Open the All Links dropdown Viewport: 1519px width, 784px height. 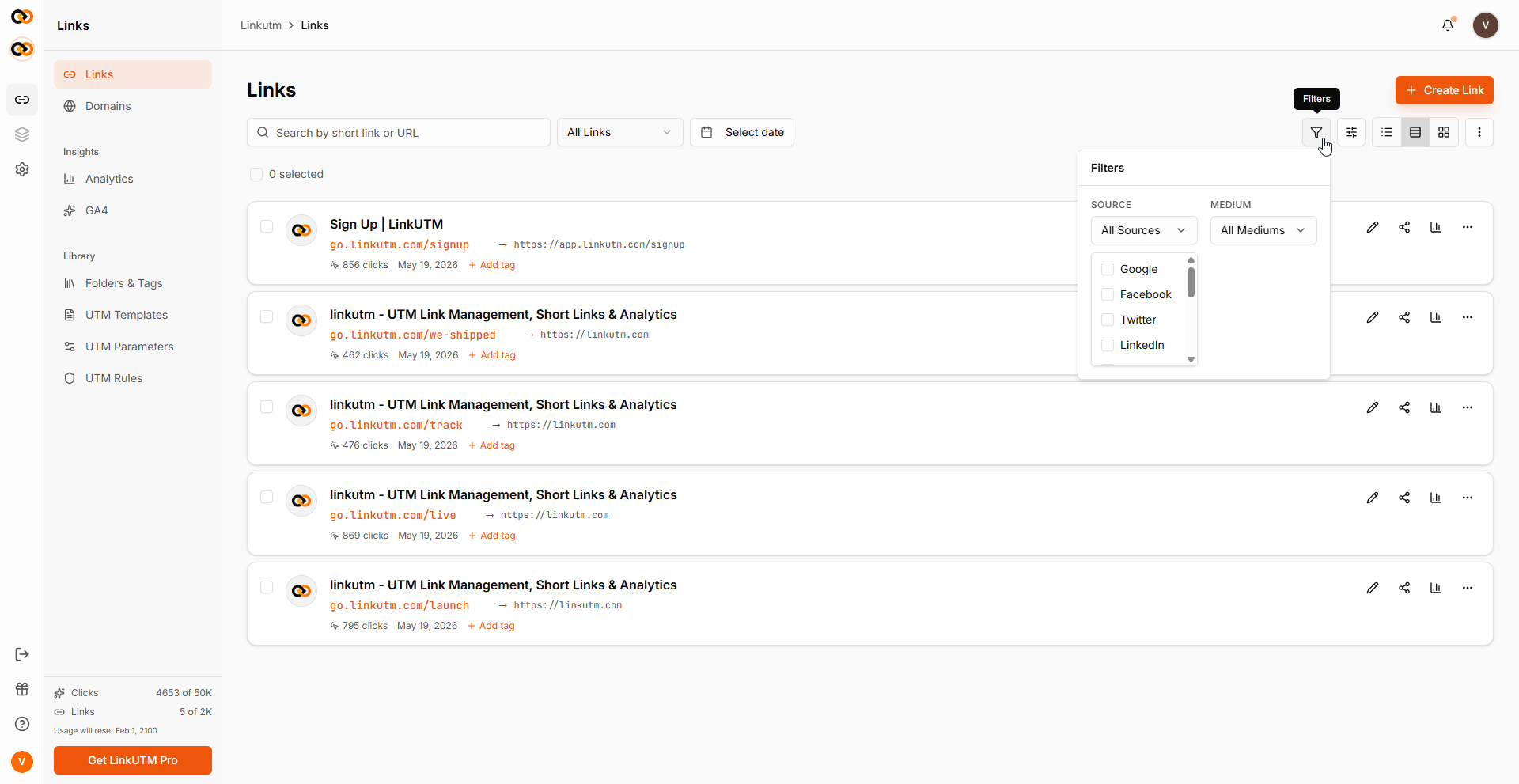click(x=619, y=132)
